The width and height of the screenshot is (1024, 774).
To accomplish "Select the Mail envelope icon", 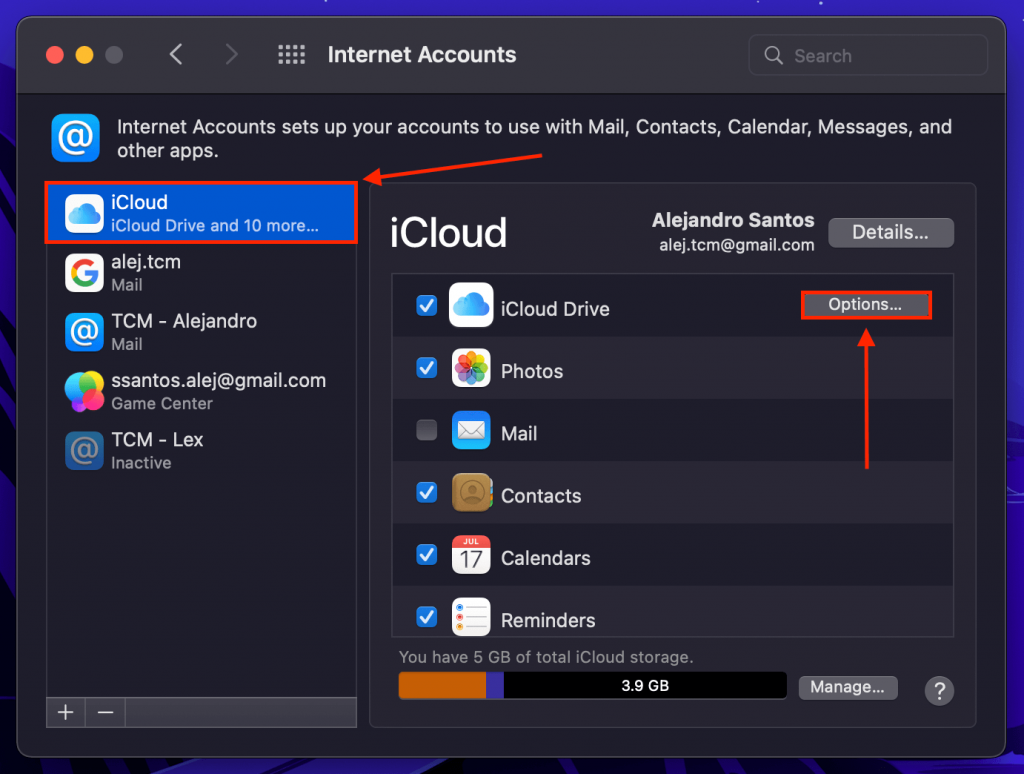I will click(x=471, y=431).
